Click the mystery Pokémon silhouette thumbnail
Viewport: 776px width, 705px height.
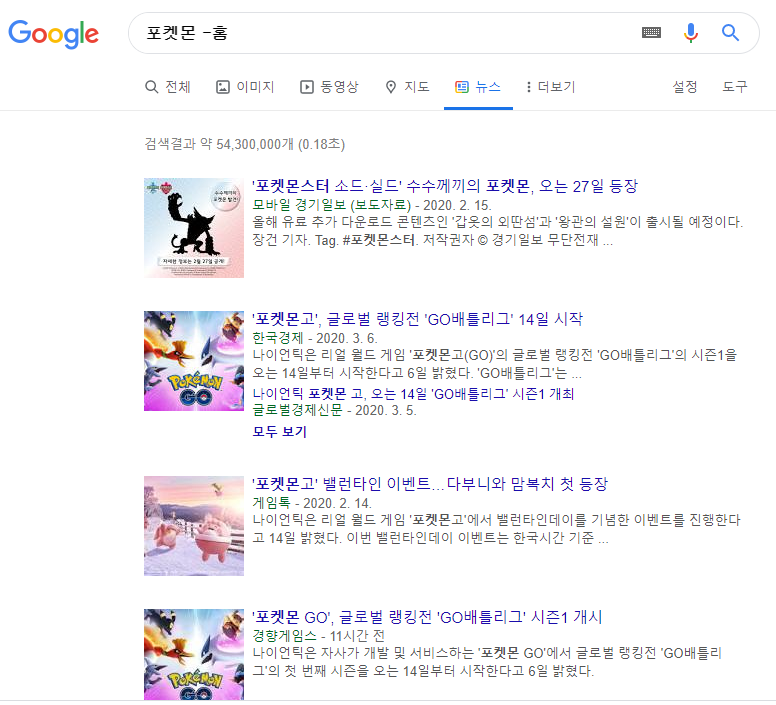point(194,228)
